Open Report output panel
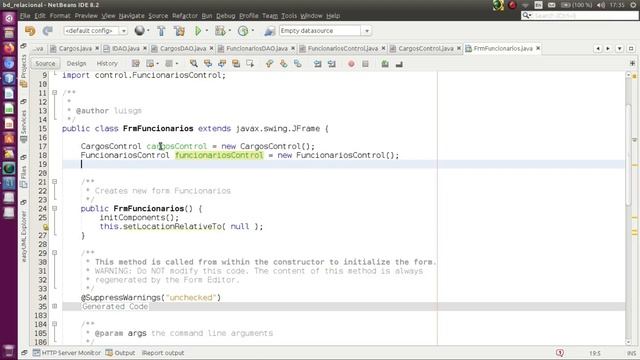 point(163,353)
